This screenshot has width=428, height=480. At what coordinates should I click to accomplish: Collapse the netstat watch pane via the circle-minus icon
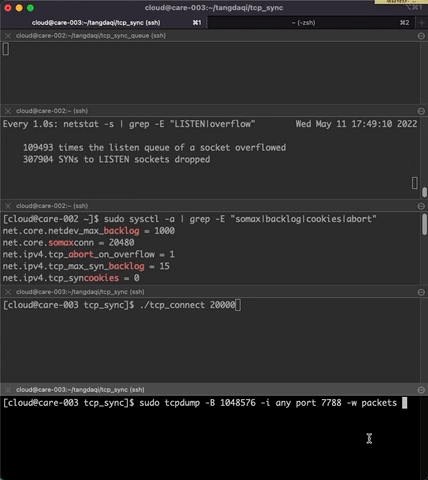[x=421, y=111]
